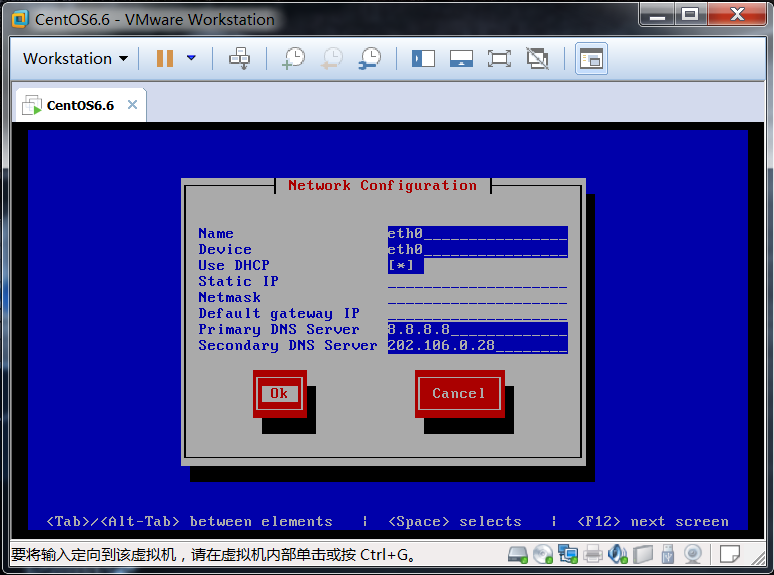The image size is (774, 575).
Task: Click the sound card status icon
Action: (x=618, y=555)
